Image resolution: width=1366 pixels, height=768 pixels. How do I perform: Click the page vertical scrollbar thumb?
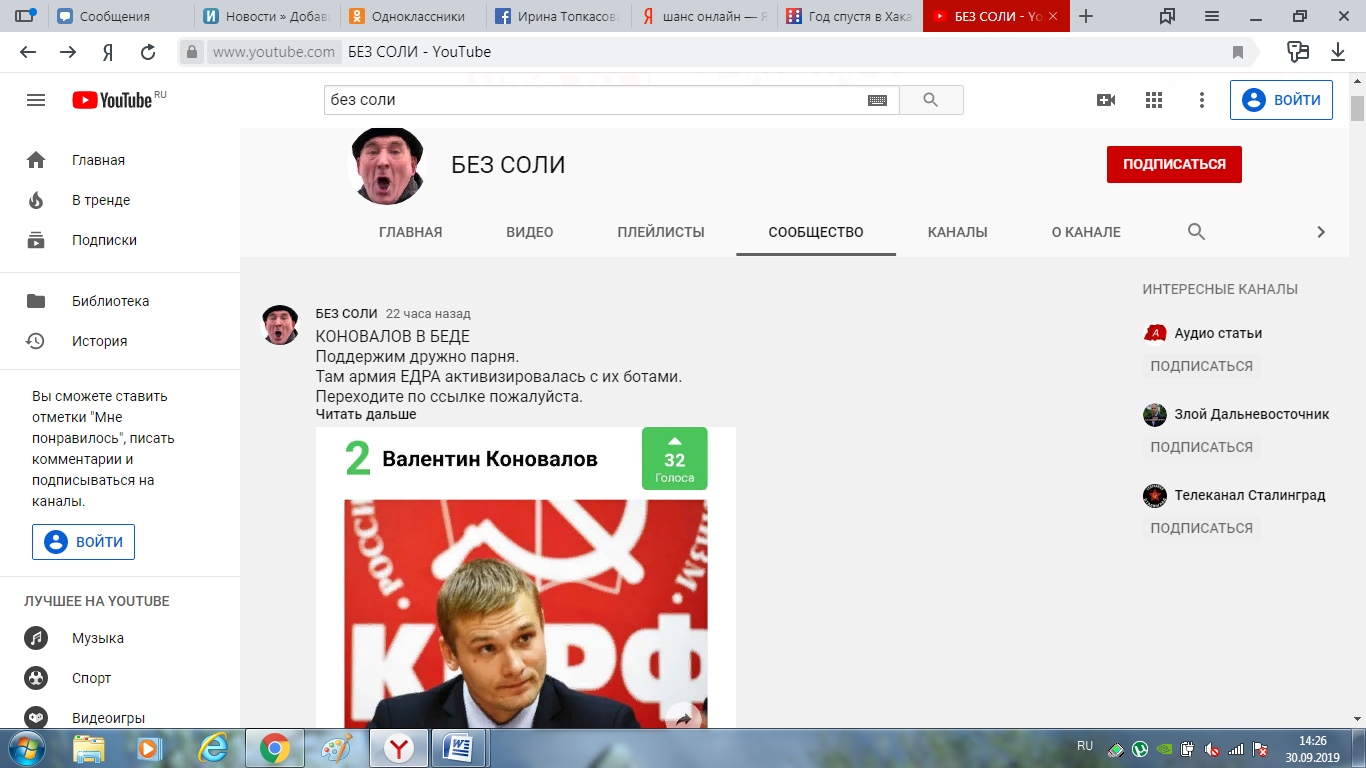coord(1357,108)
